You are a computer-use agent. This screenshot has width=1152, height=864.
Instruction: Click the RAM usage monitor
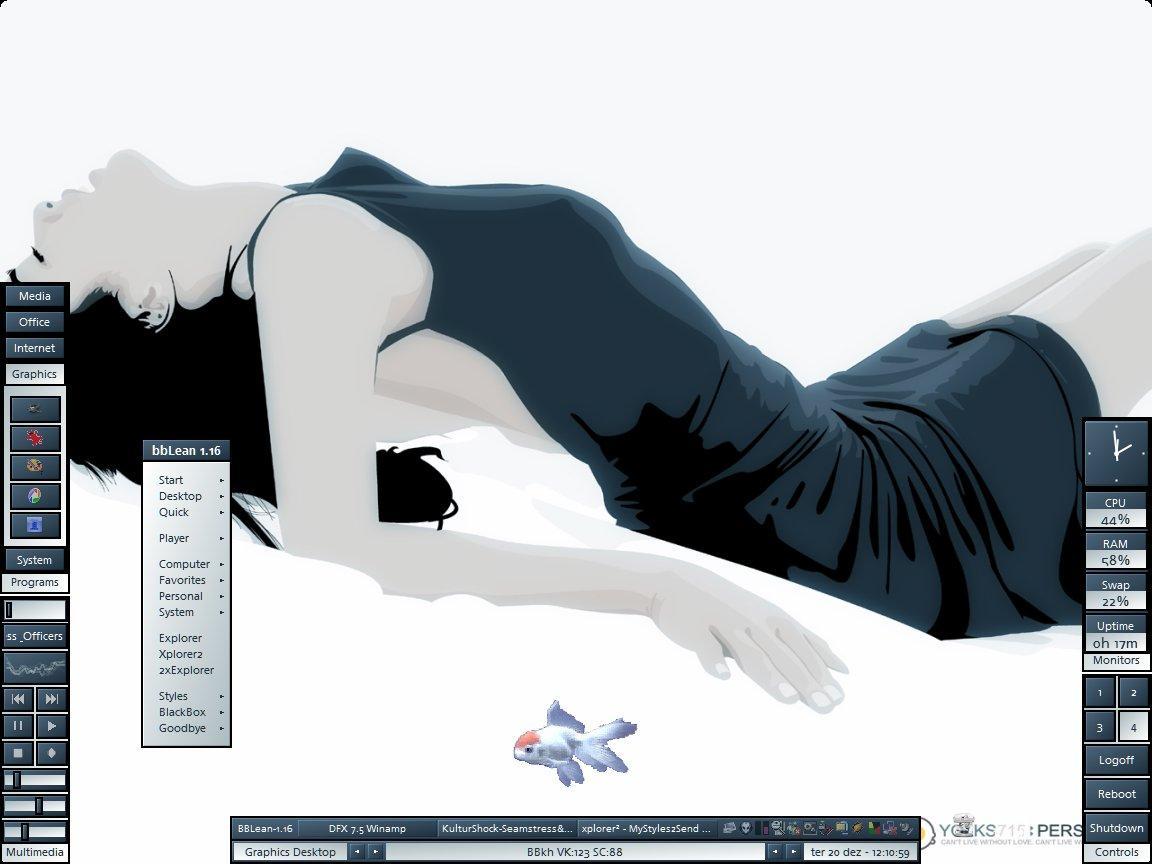point(1116,552)
